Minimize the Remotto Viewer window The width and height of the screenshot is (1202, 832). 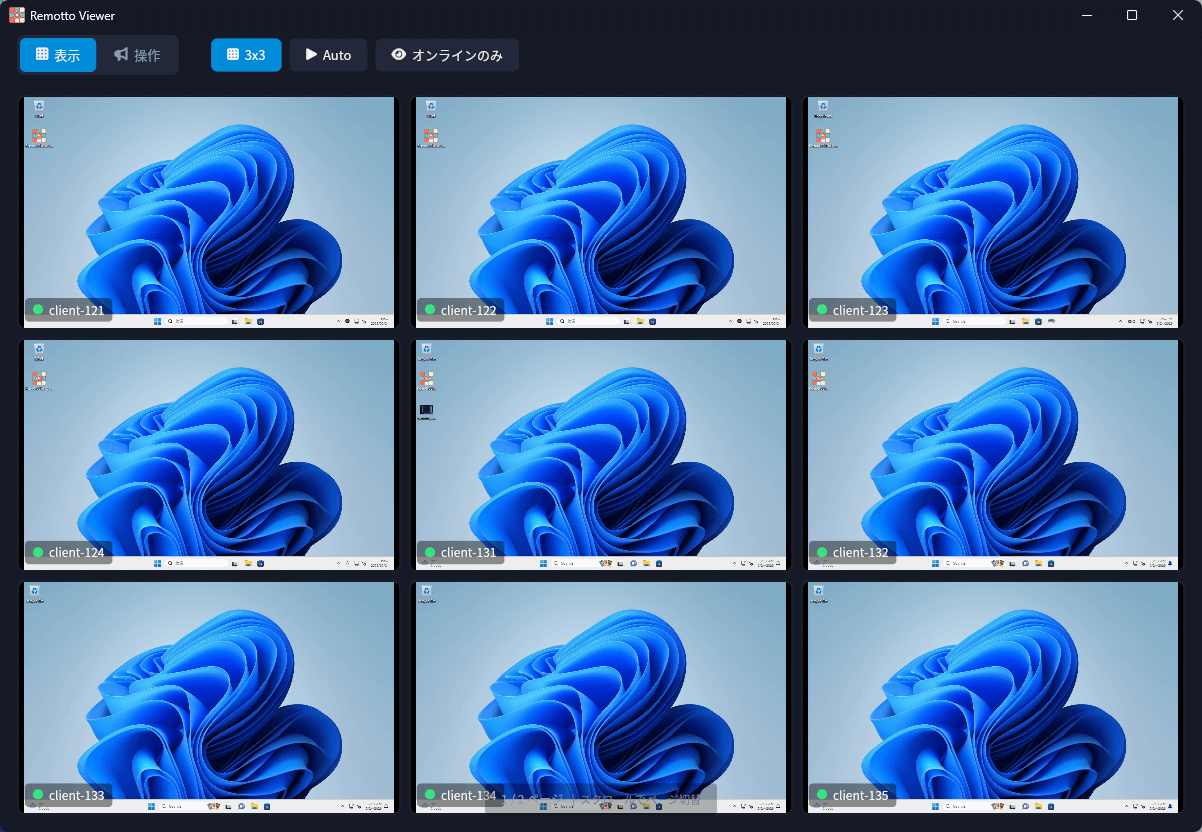point(1087,15)
